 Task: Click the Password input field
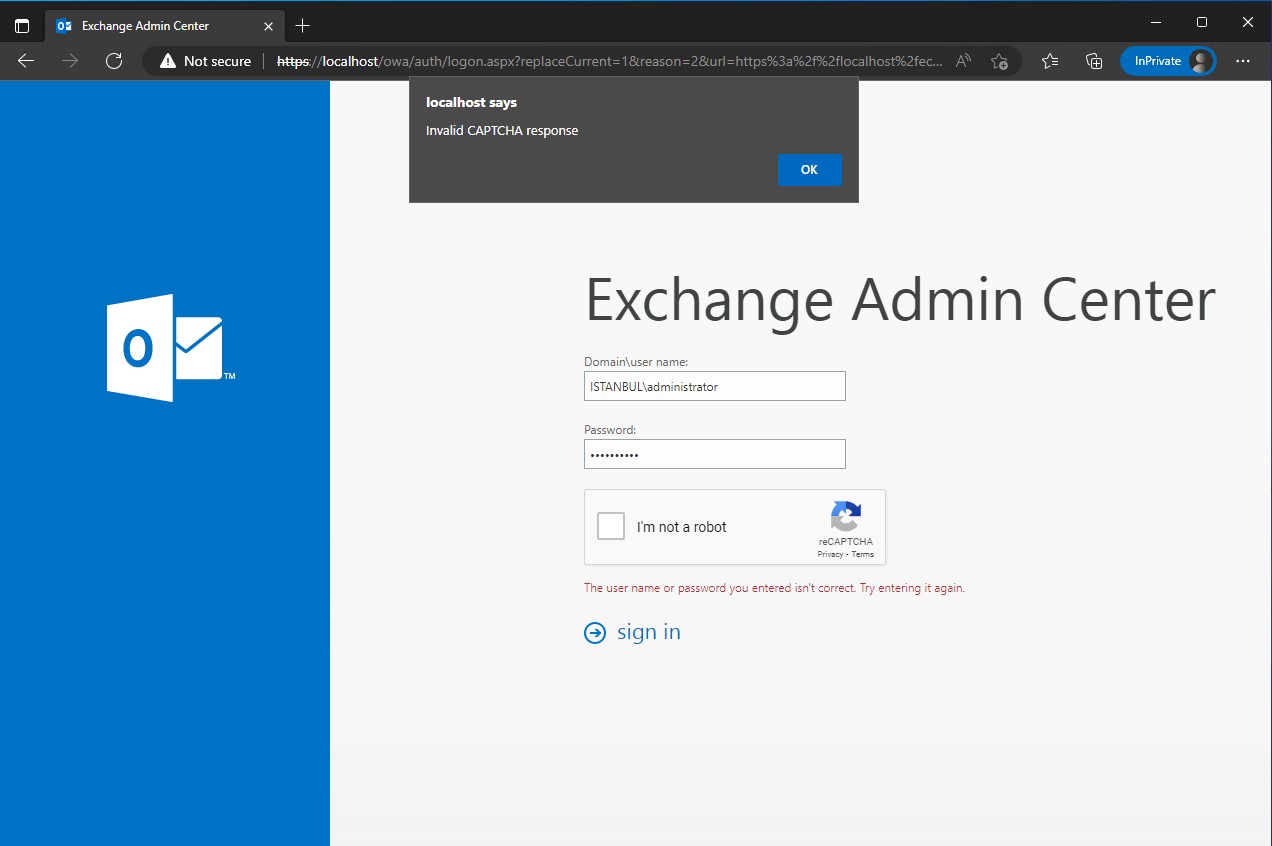(715, 454)
